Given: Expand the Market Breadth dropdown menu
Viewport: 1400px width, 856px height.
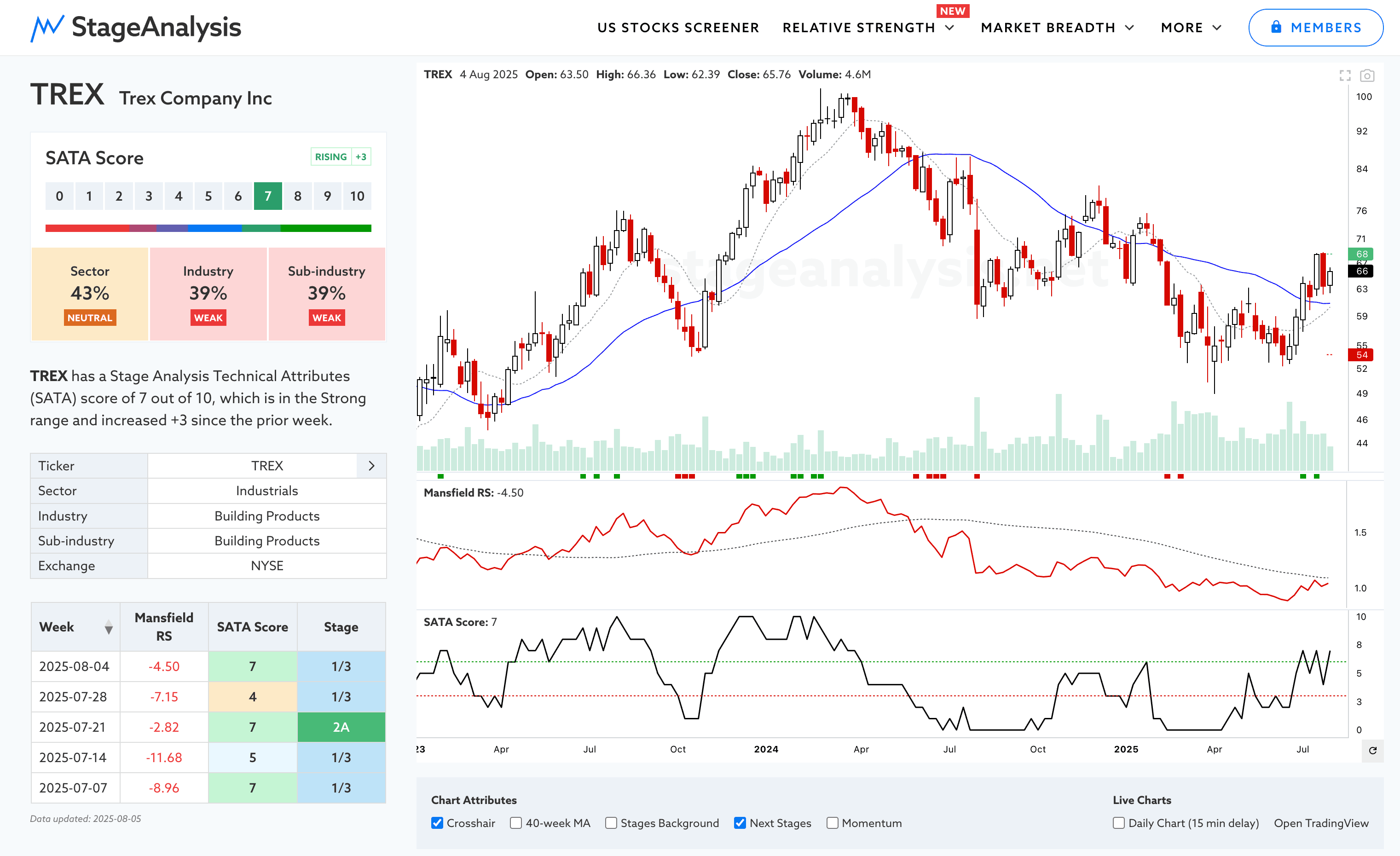Looking at the screenshot, I should point(1057,28).
